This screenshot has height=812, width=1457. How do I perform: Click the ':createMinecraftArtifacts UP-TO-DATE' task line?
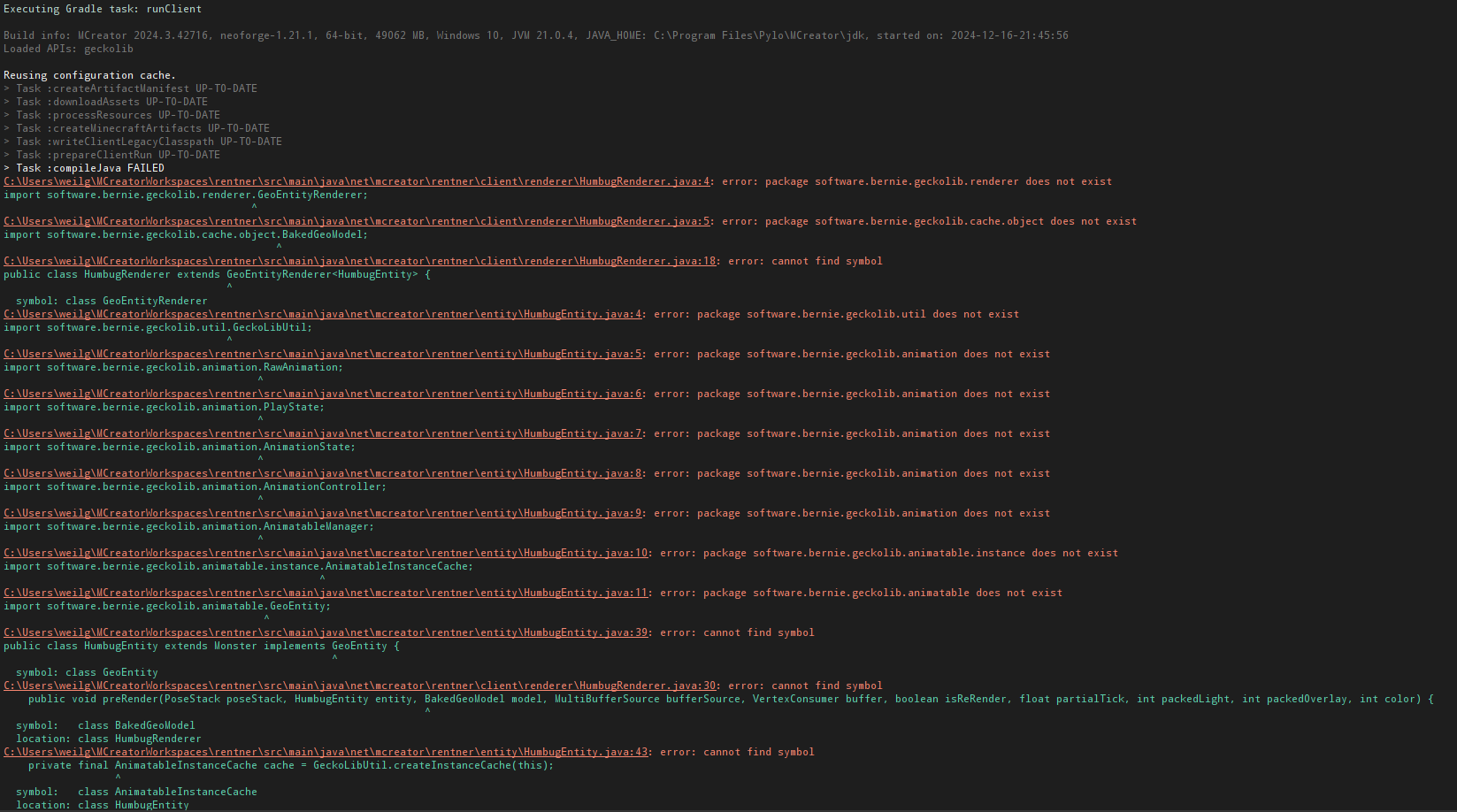tap(136, 128)
